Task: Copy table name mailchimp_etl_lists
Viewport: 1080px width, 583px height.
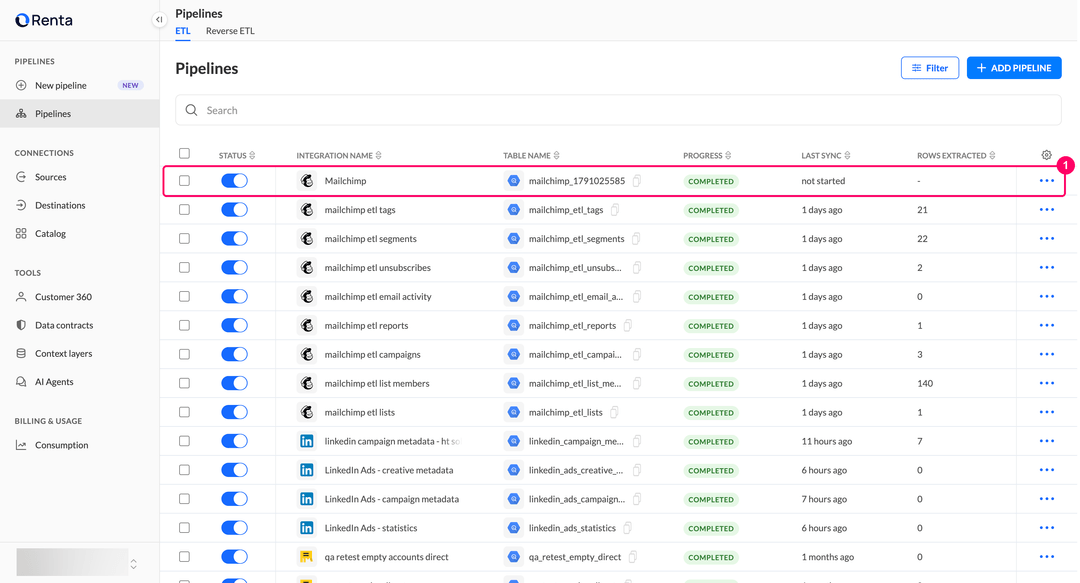Action: click(x=614, y=412)
